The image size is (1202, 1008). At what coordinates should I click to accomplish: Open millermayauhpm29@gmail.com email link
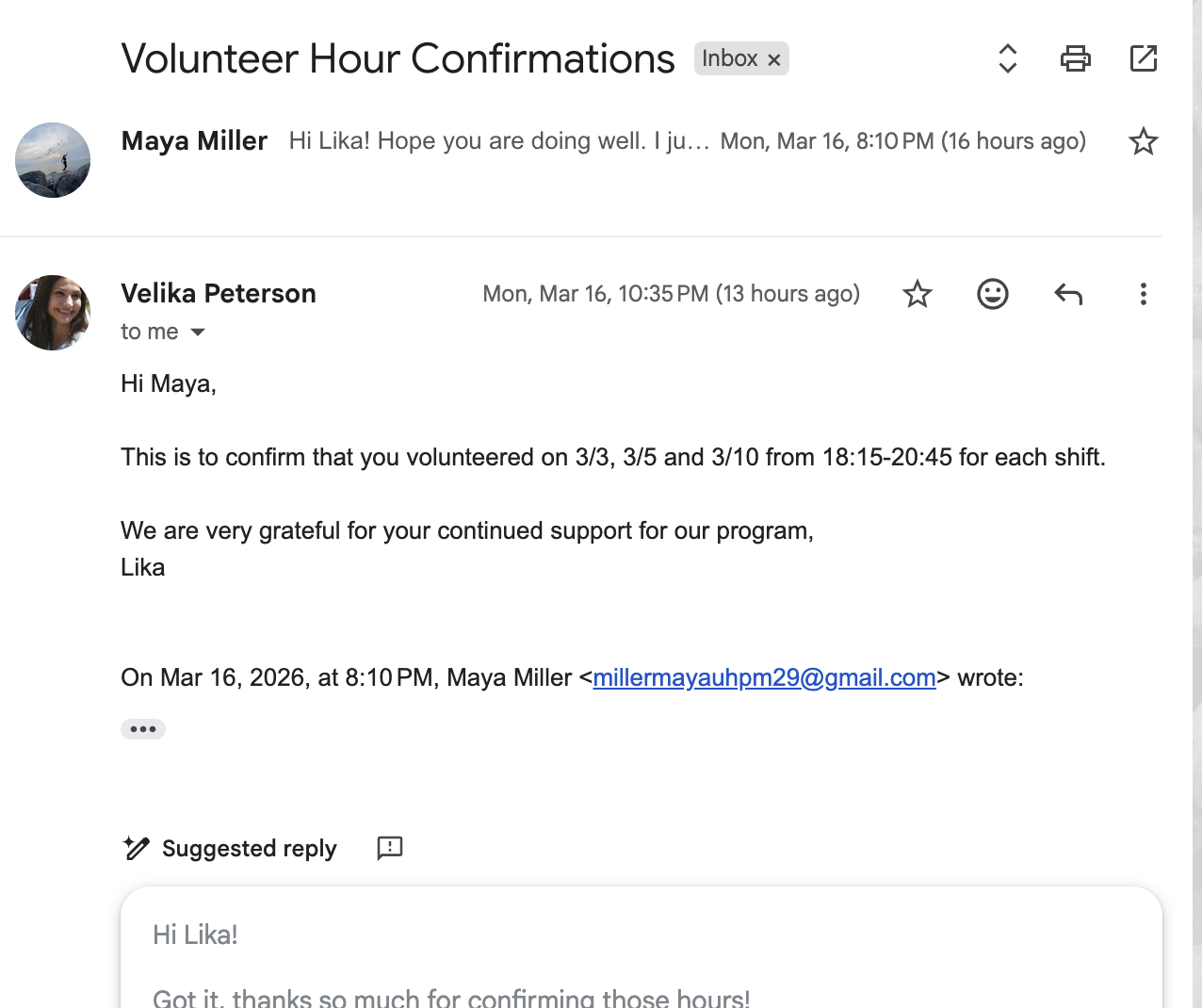point(764,677)
